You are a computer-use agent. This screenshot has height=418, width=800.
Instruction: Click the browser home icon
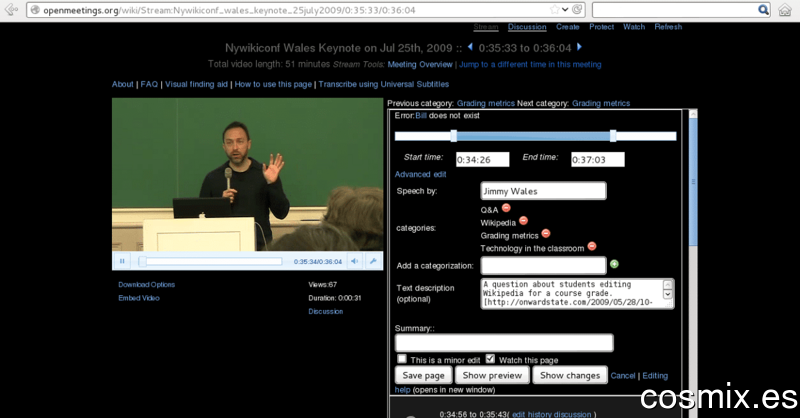785,10
